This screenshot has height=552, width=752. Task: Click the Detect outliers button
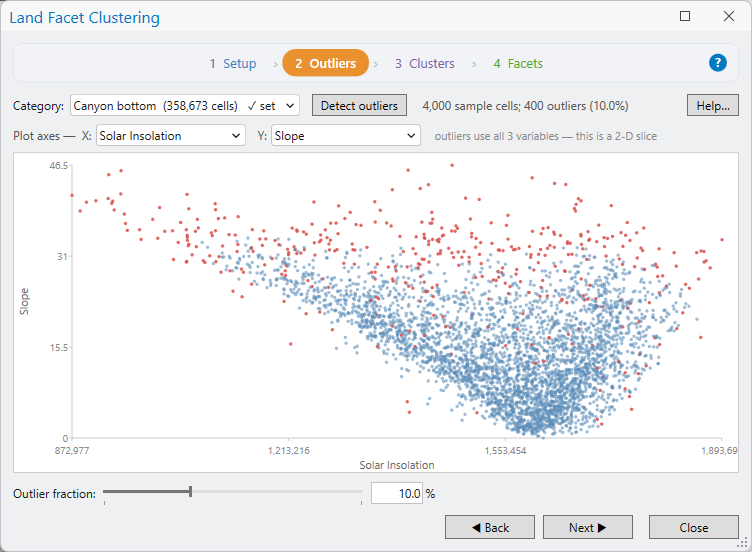click(359, 106)
